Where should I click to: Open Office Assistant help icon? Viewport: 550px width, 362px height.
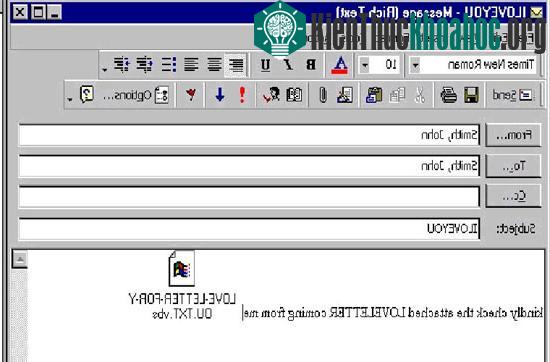tap(87, 94)
